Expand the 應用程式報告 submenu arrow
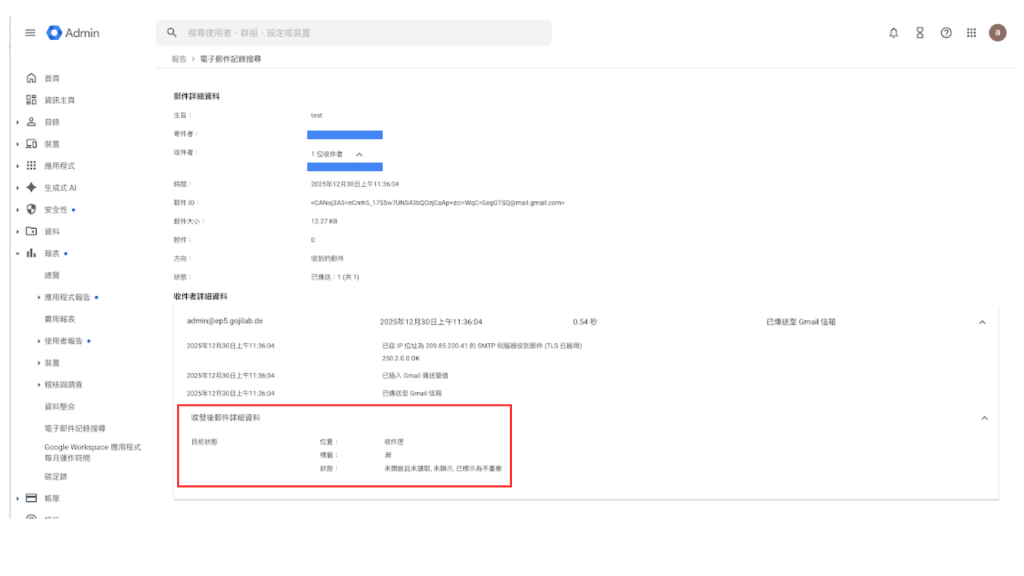 click(39, 297)
